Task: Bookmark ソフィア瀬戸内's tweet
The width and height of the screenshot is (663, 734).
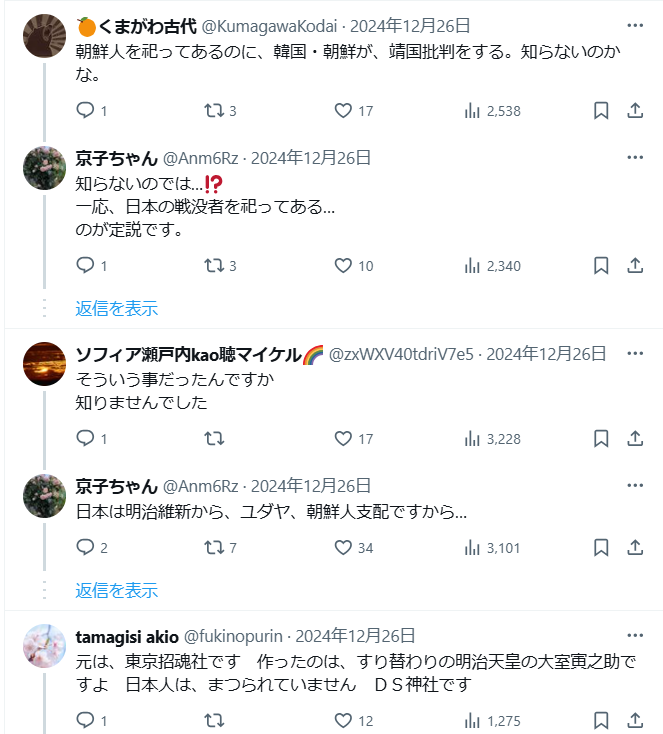Action: tap(601, 438)
